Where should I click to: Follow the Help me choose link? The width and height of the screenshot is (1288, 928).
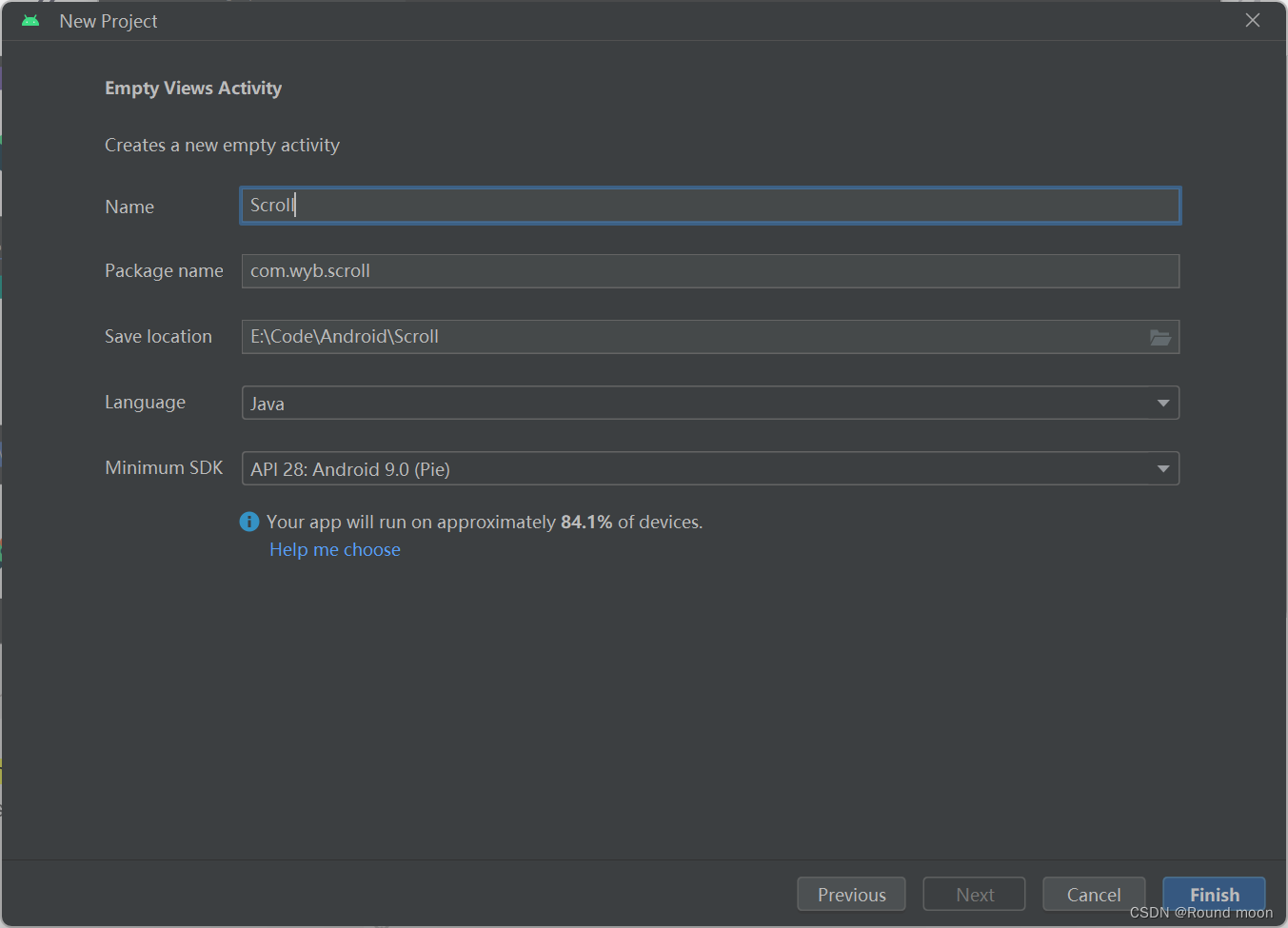click(x=335, y=549)
